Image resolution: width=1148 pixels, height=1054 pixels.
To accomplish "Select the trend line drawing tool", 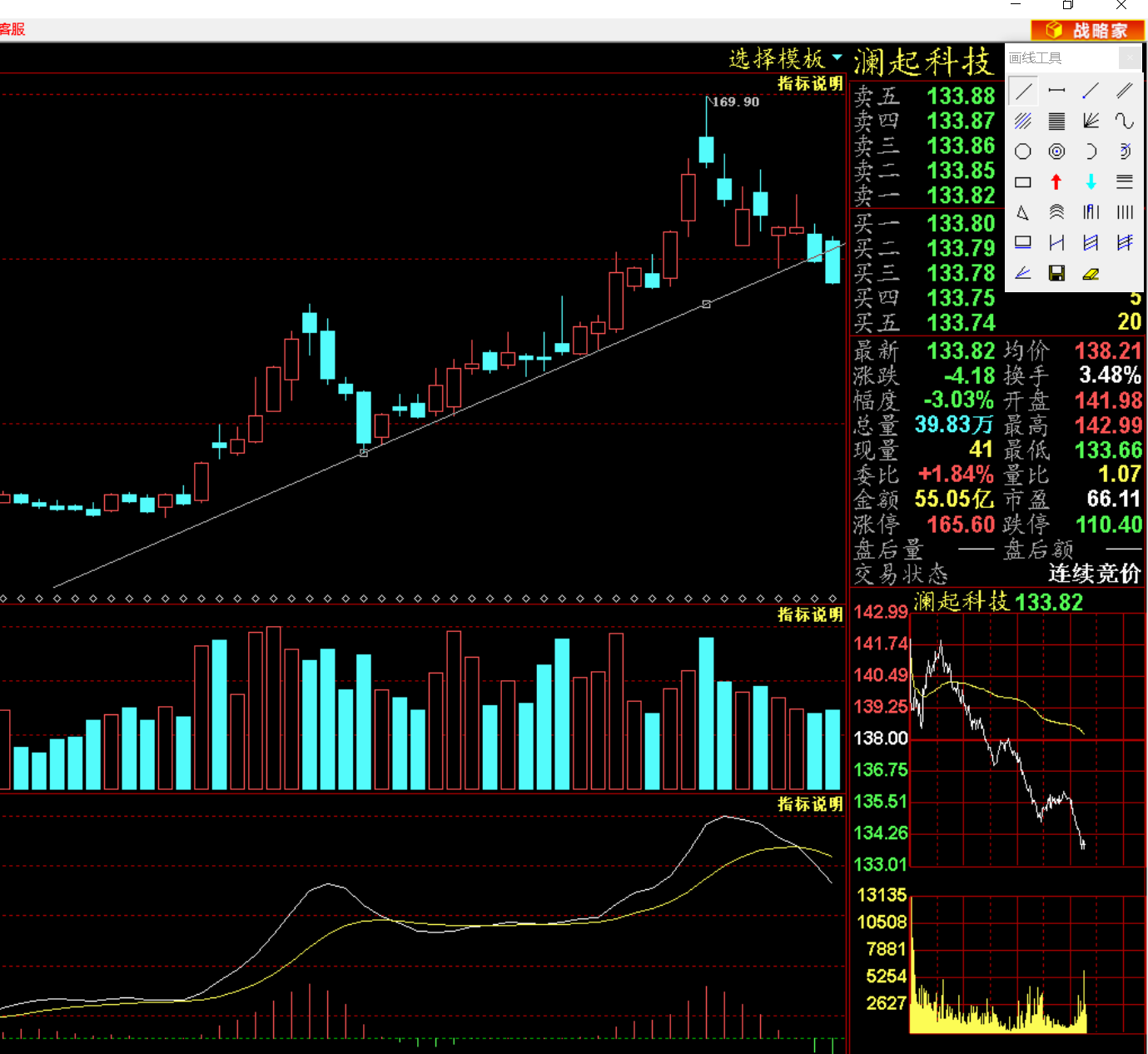I will (1023, 91).
